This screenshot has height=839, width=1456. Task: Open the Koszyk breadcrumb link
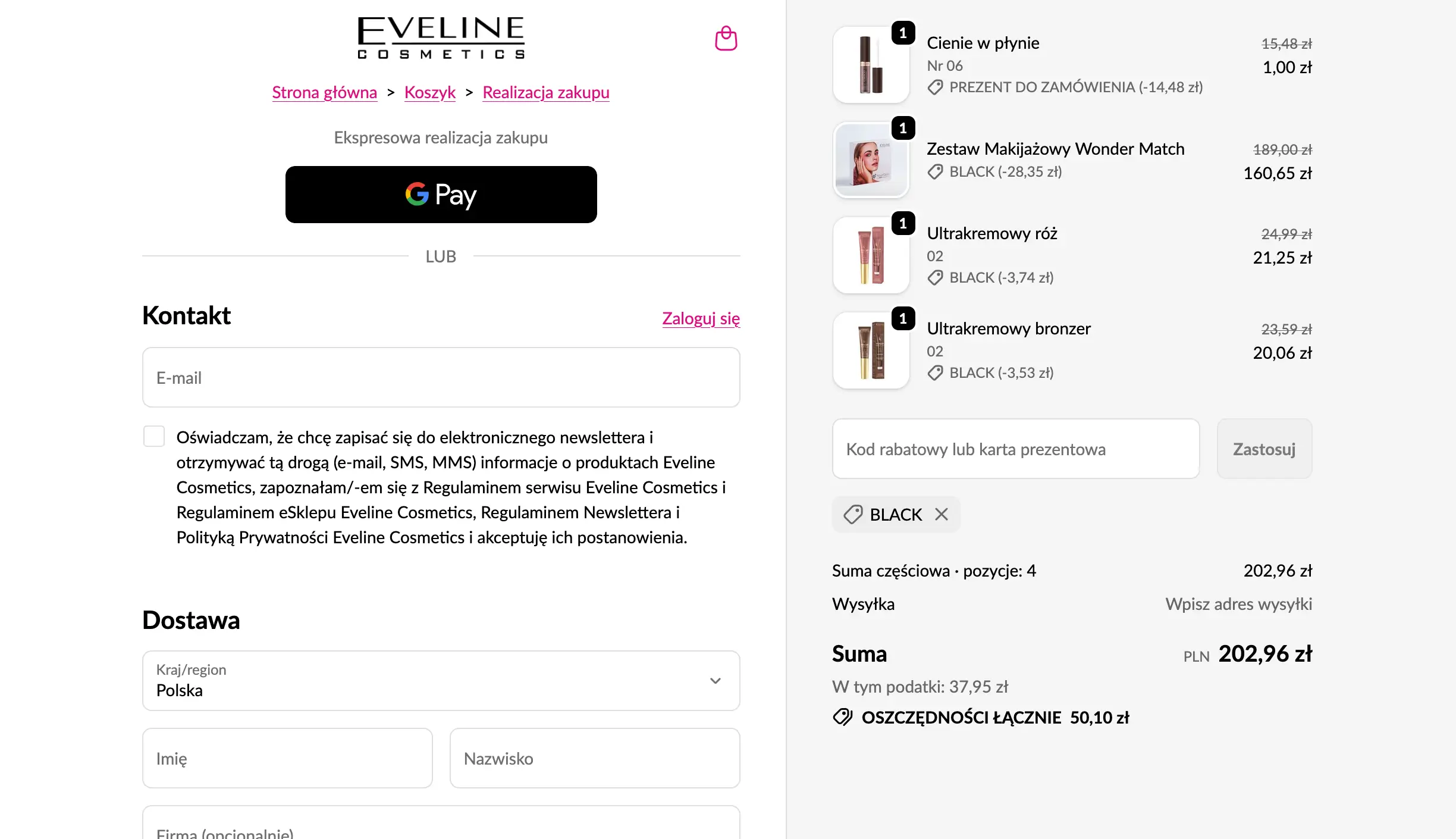430,92
